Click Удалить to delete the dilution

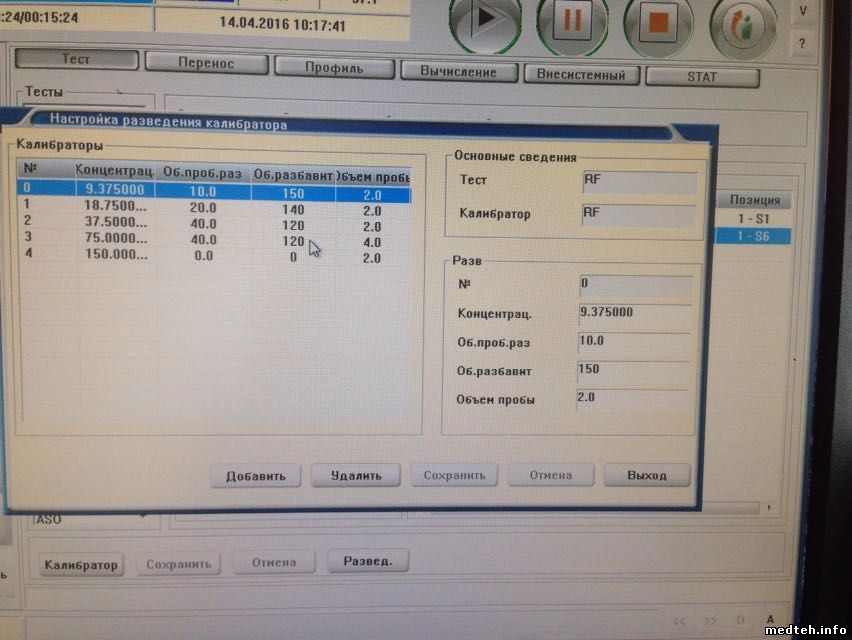356,476
